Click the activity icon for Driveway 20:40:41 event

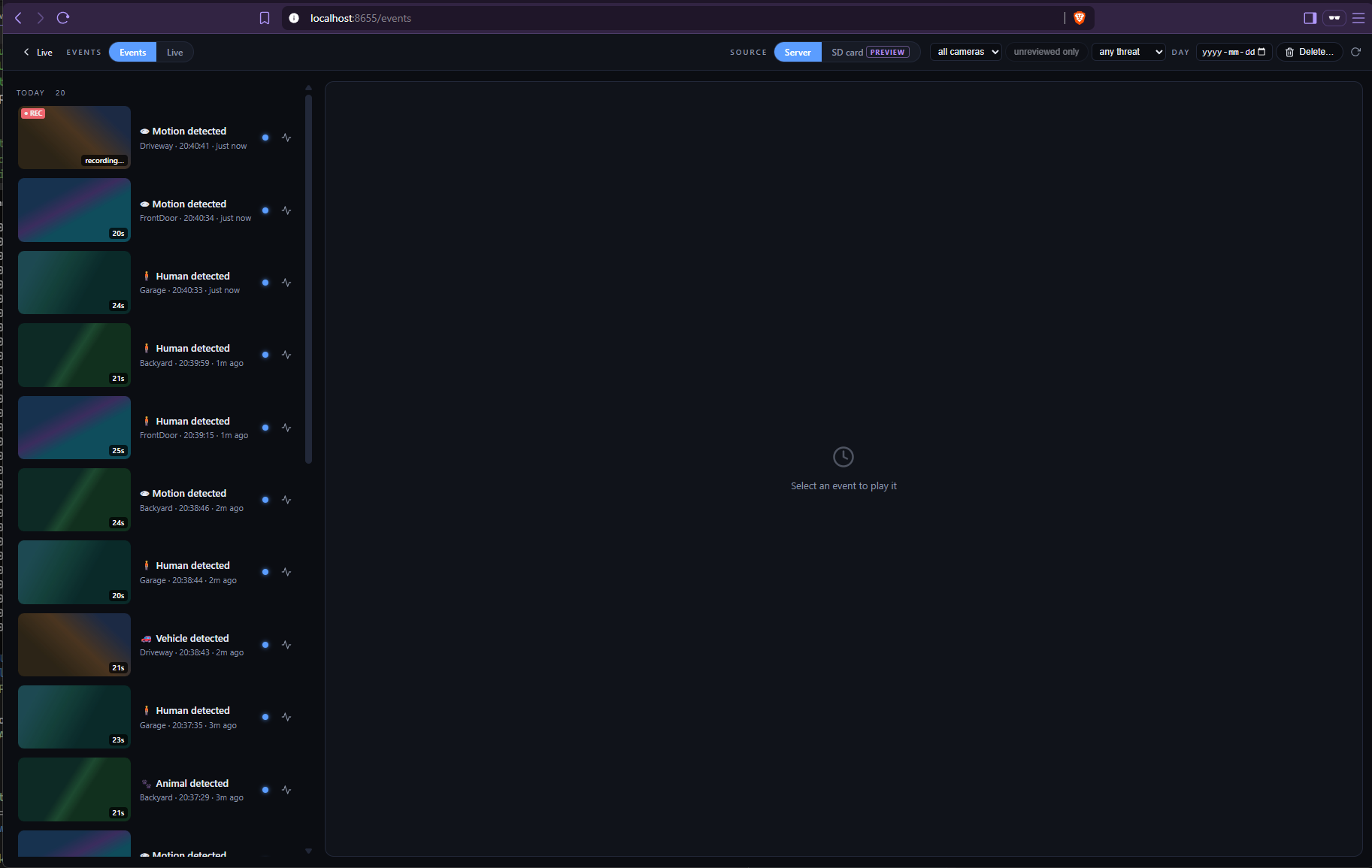tap(286, 138)
